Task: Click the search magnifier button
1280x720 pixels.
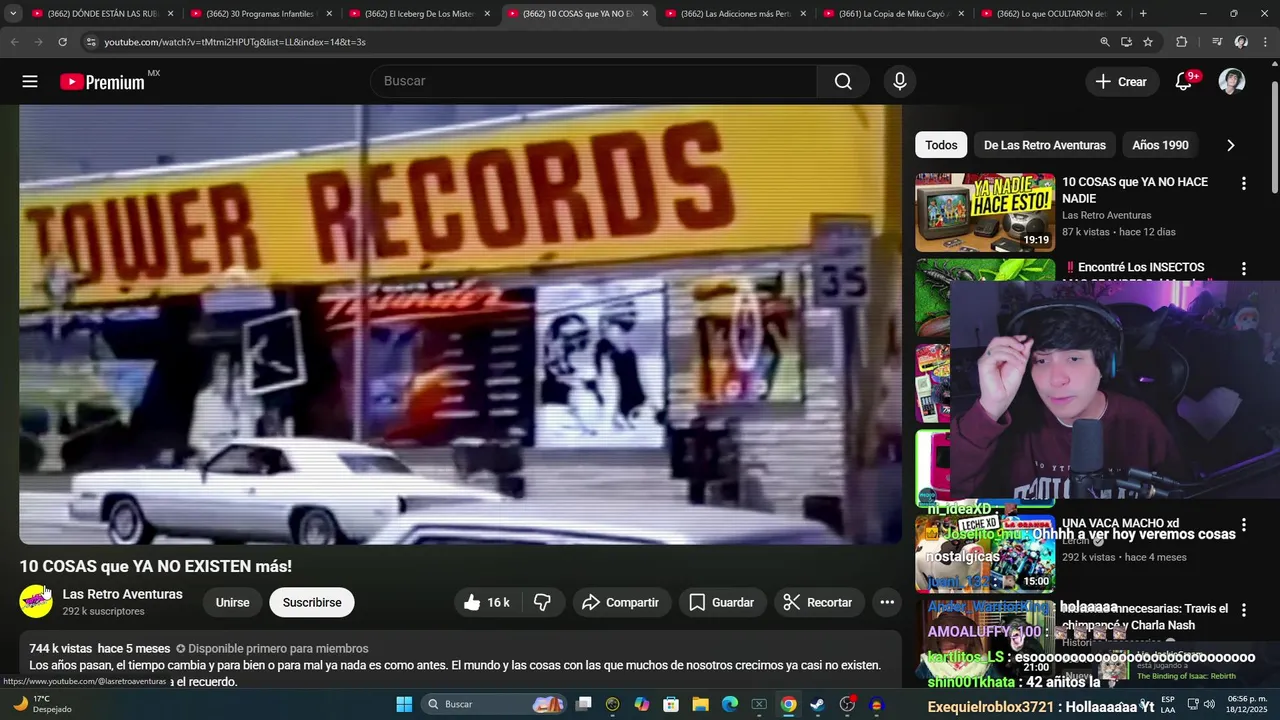Action: point(843,81)
